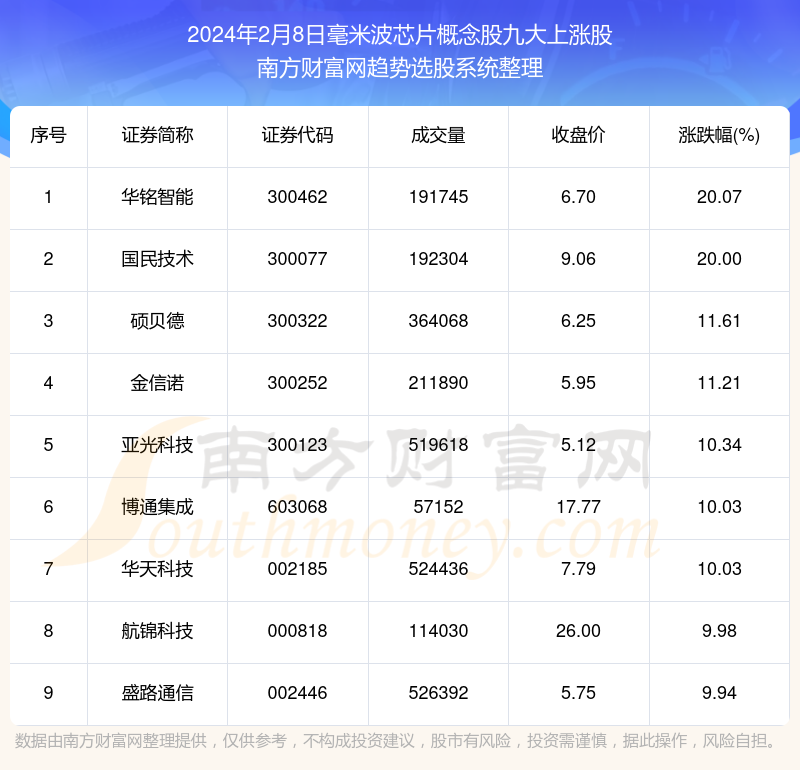
Task: Click the 证券简称 column header
Action: point(157,135)
